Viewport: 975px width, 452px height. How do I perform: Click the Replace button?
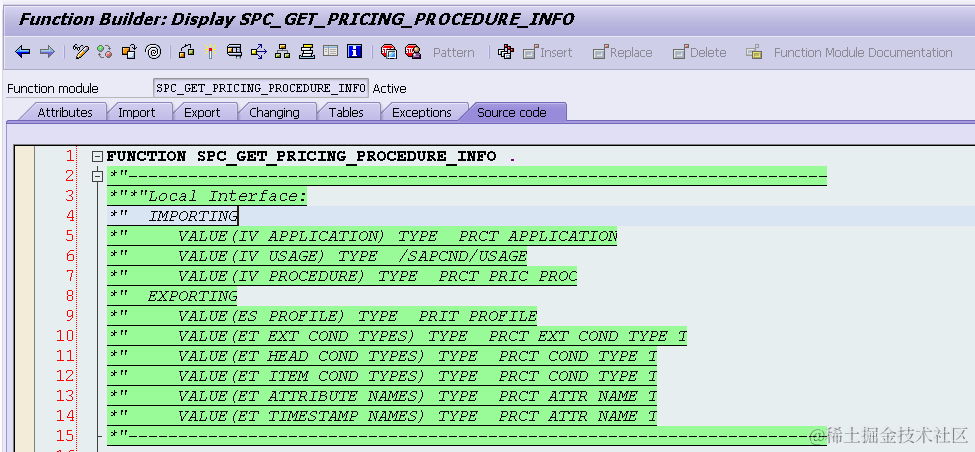pyautogui.click(x=622, y=53)
